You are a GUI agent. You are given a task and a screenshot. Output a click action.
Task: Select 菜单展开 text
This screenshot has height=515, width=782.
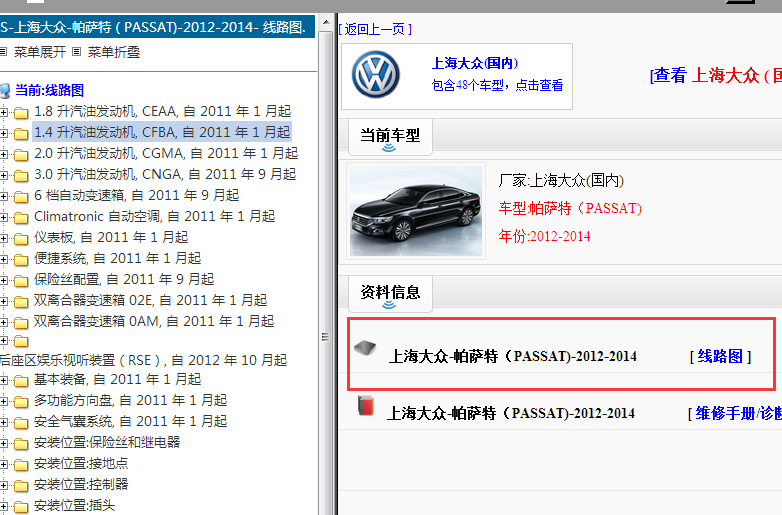(40, 52)
